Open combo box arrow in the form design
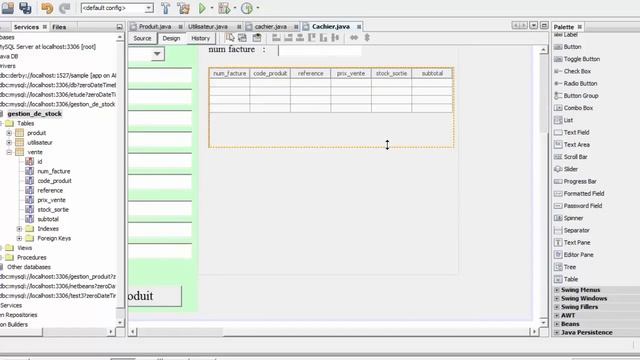The image size is (640, 360). coord(157,54)
